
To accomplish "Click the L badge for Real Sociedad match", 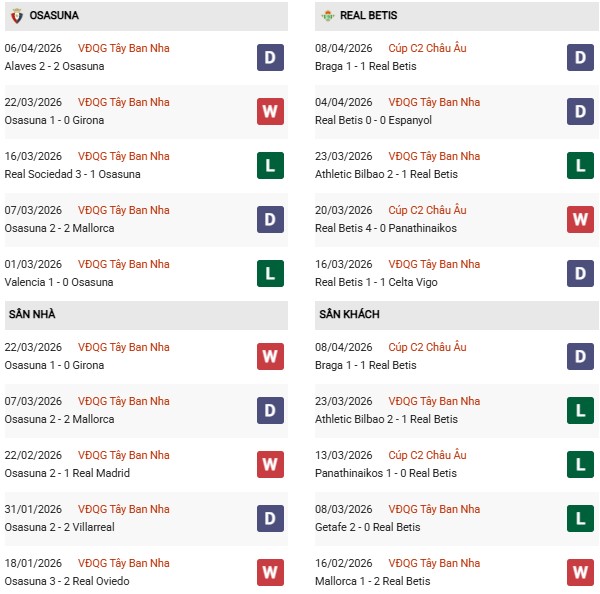I will [x=270, y=165].
